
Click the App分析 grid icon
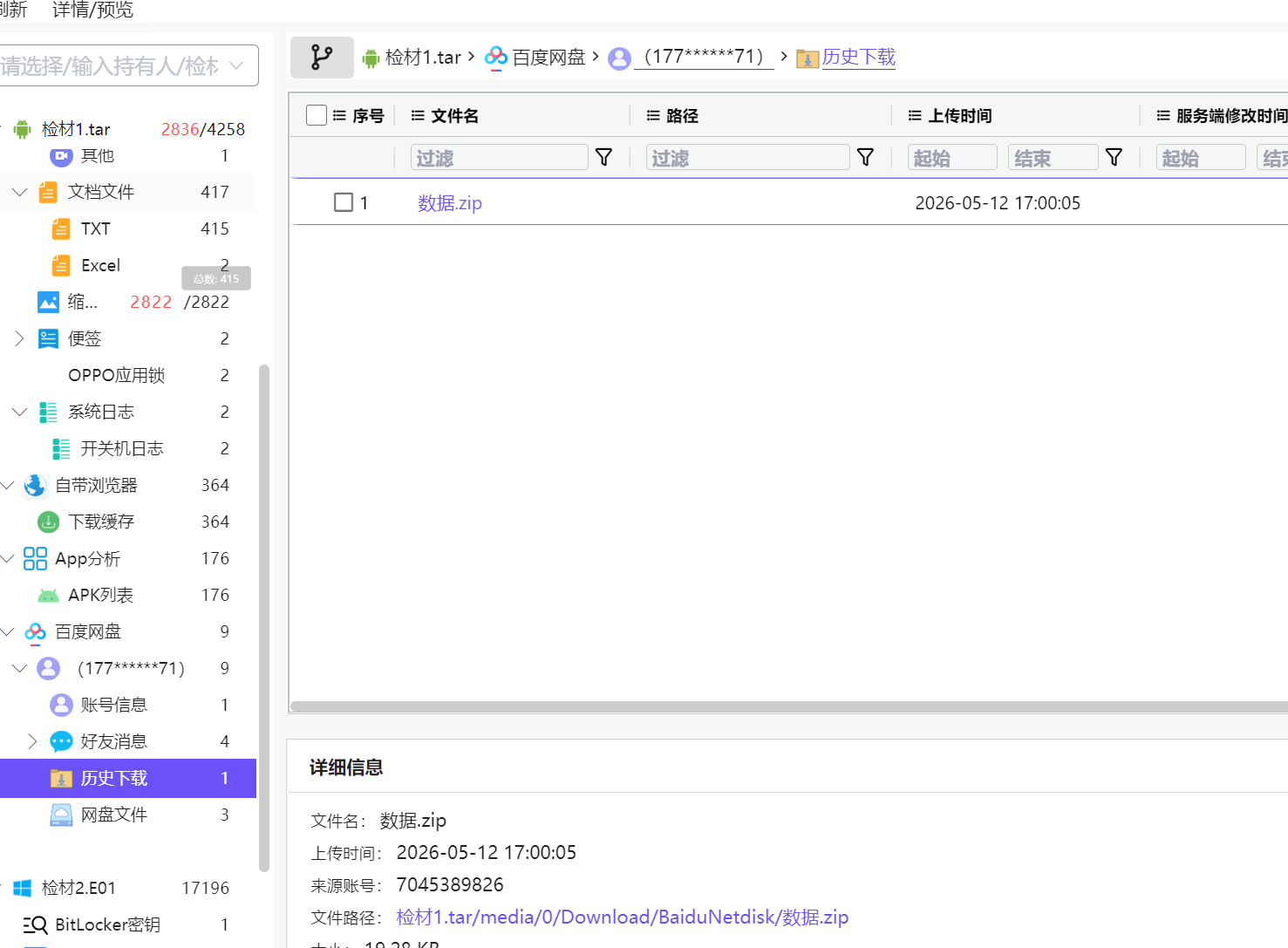pos(35,558)
